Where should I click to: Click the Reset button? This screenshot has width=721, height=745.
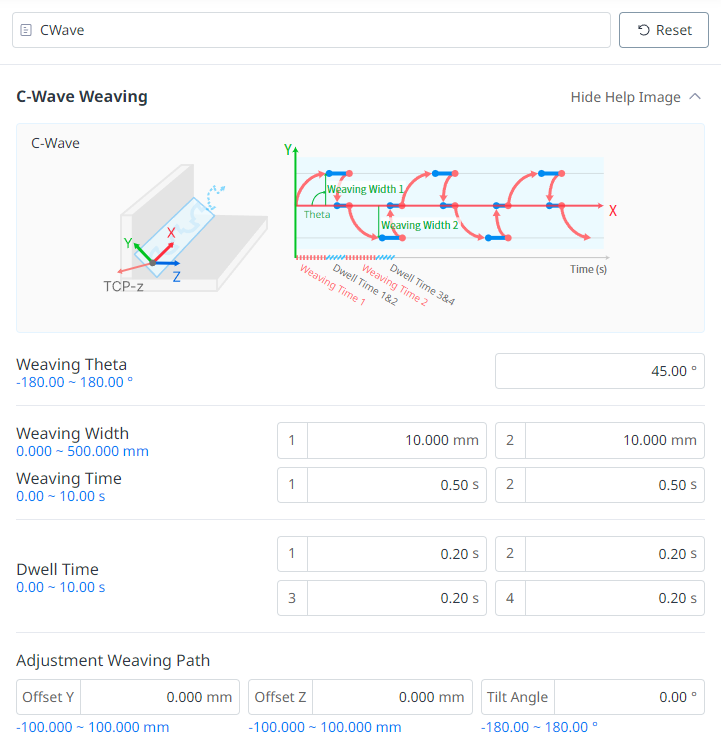pos(664,30)
